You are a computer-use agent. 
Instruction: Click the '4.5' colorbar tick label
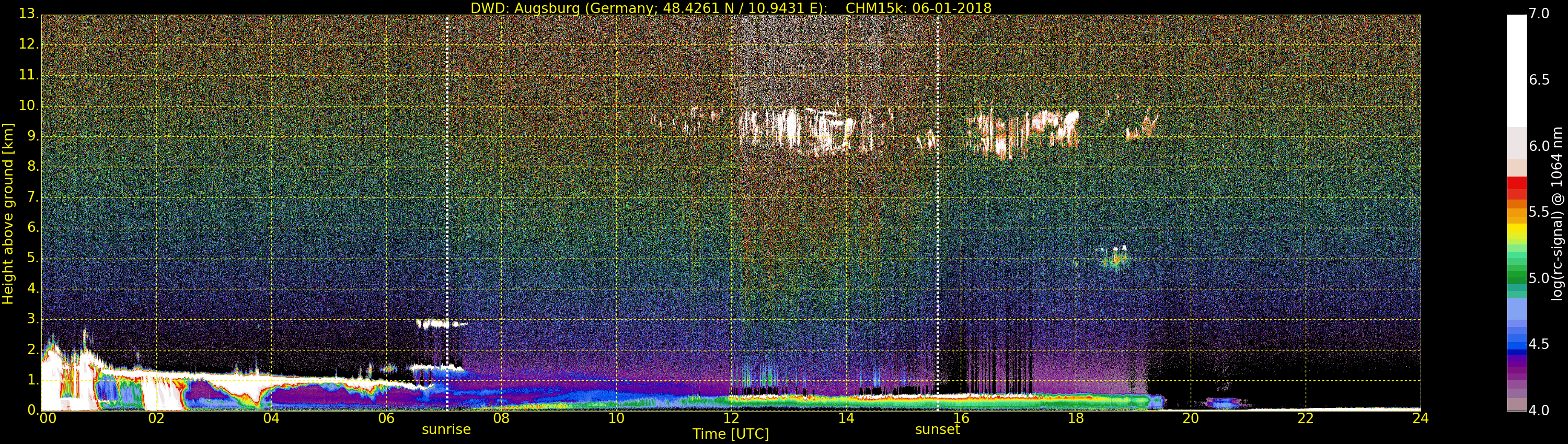(x=1539, y=344)
